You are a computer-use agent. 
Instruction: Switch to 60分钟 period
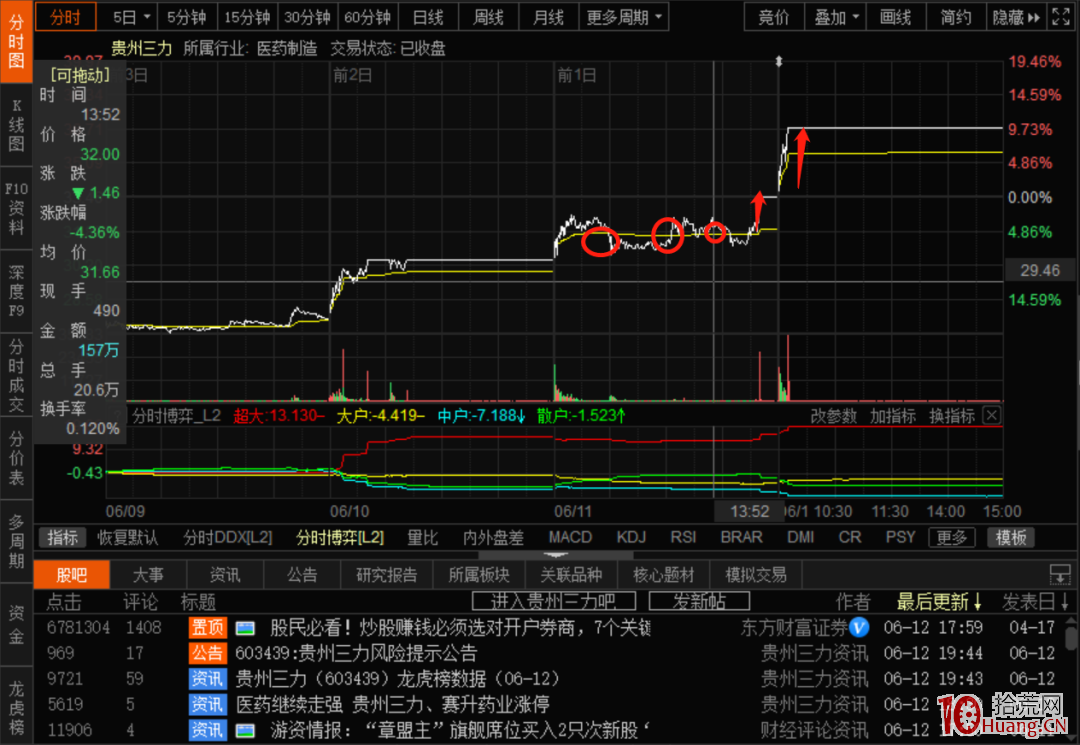pos(368,17)
